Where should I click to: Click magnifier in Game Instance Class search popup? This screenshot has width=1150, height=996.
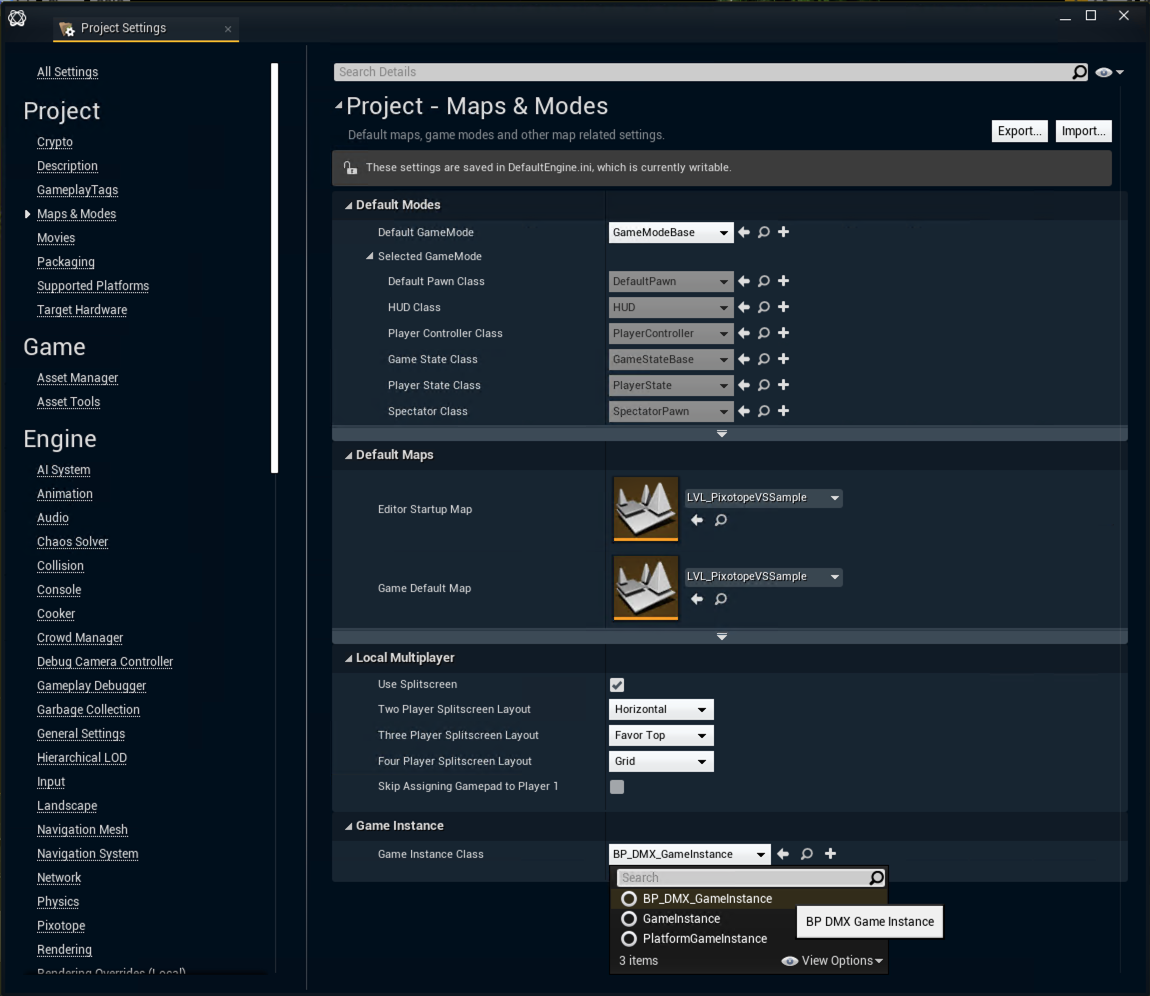(x=876, y=877)
